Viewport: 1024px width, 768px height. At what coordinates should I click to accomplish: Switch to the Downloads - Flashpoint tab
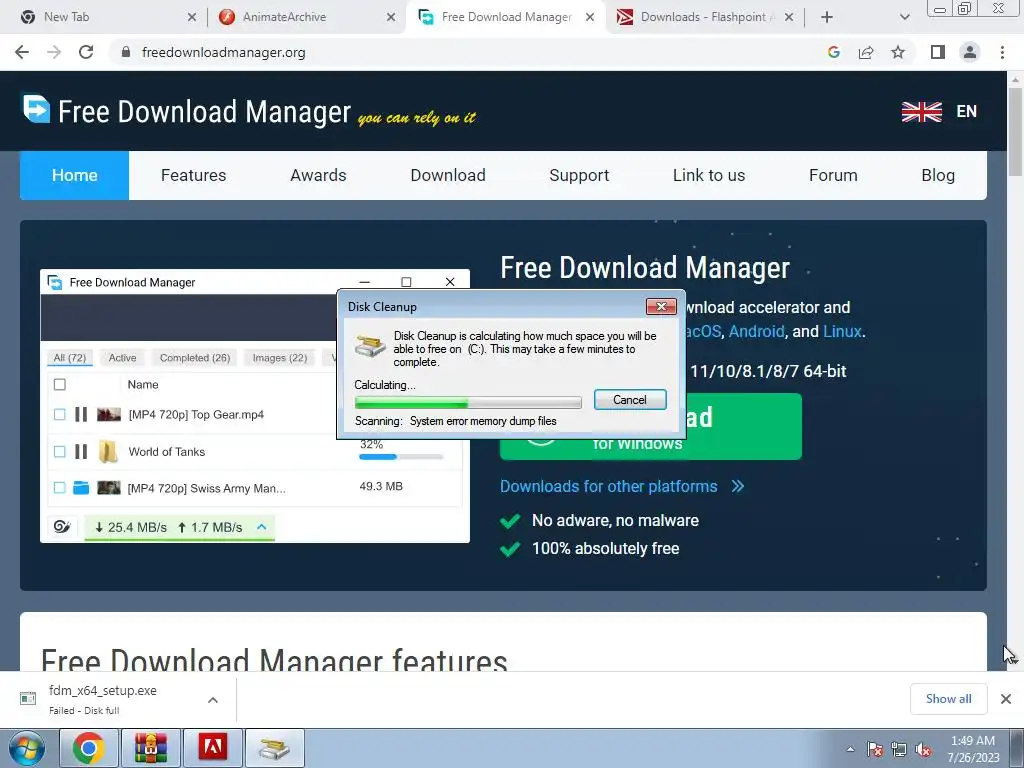pos(703,17)
